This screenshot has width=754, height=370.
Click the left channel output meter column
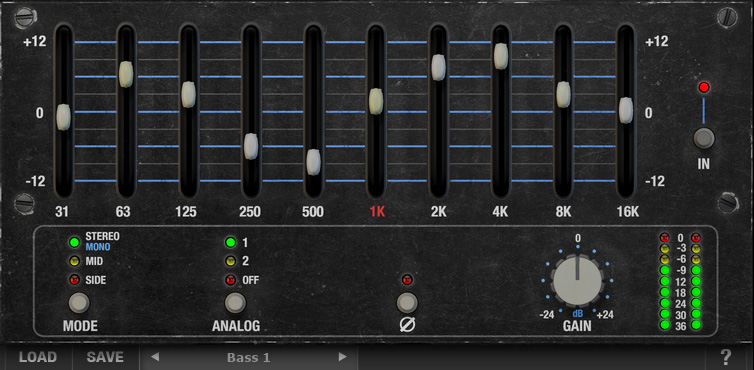pyautogui.click(x=665, y=281)
